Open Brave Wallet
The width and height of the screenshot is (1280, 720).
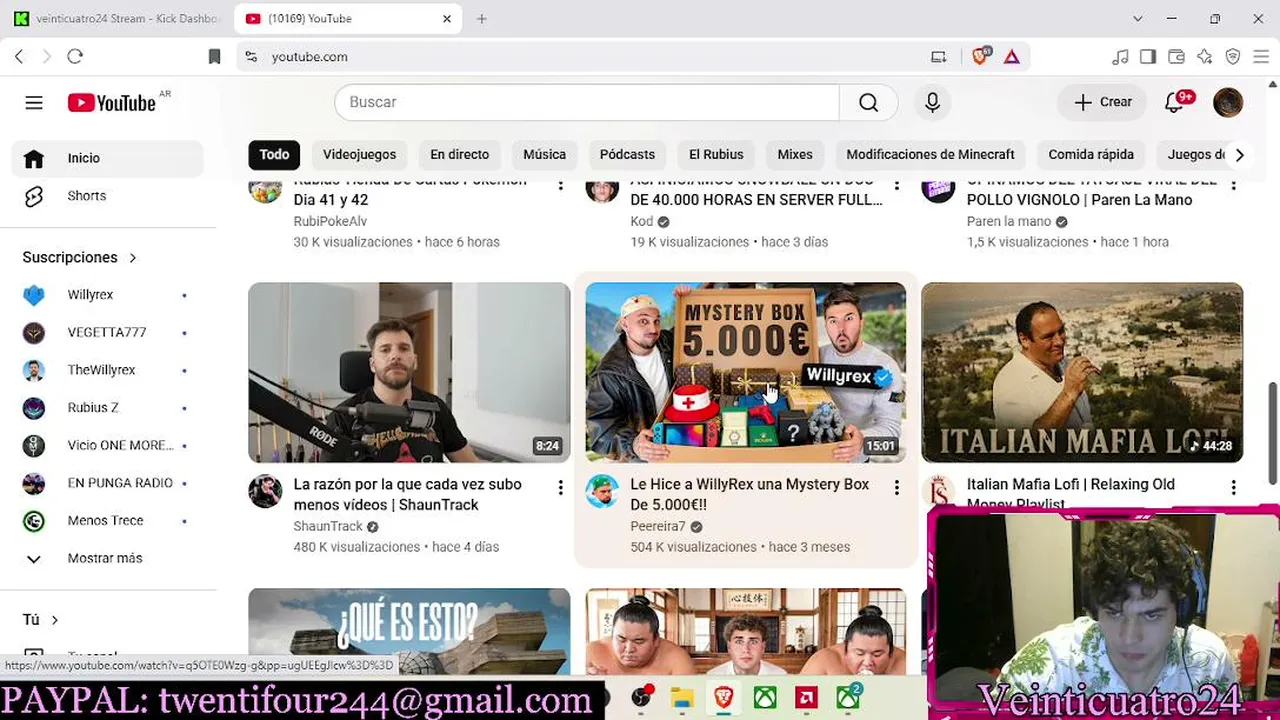coord(1176,57)
